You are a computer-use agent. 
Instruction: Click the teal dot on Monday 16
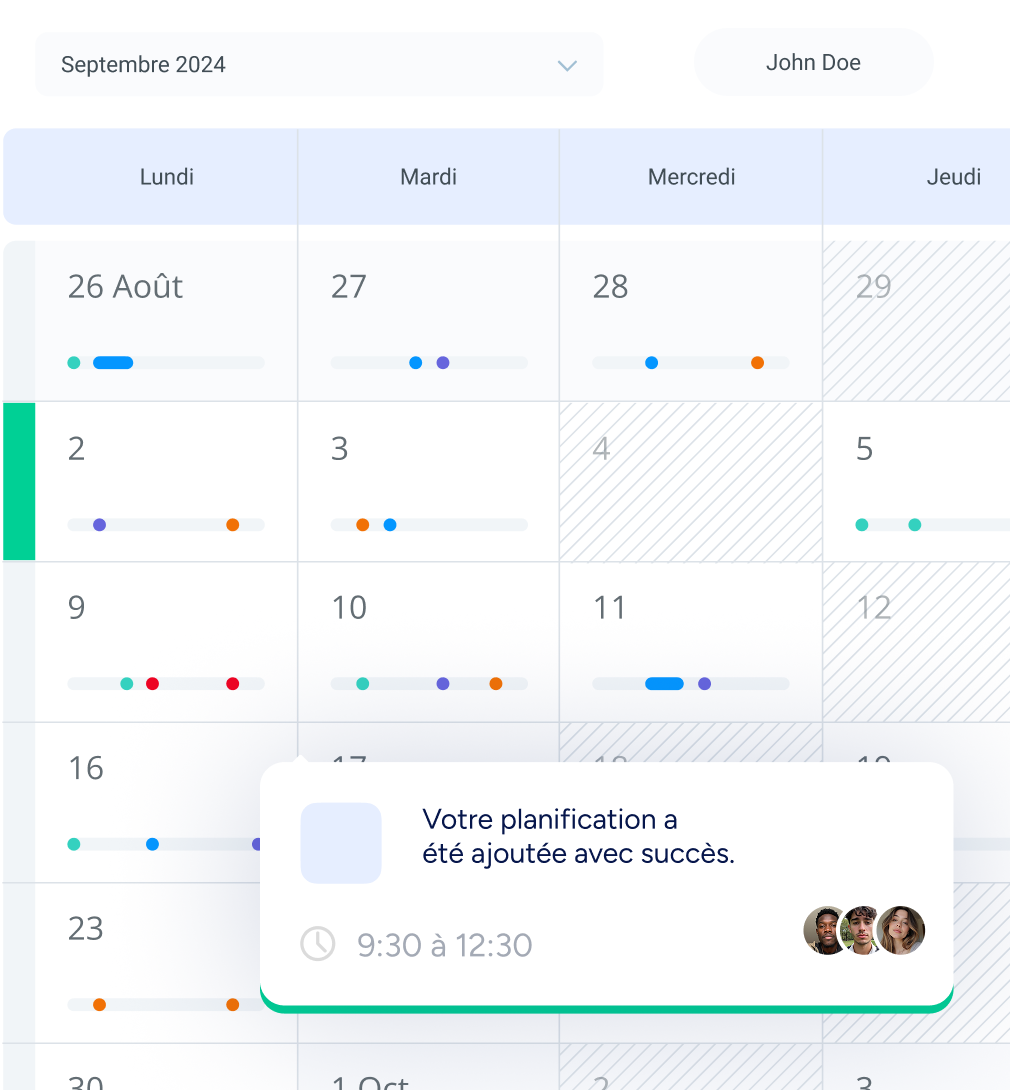point(74,845)
